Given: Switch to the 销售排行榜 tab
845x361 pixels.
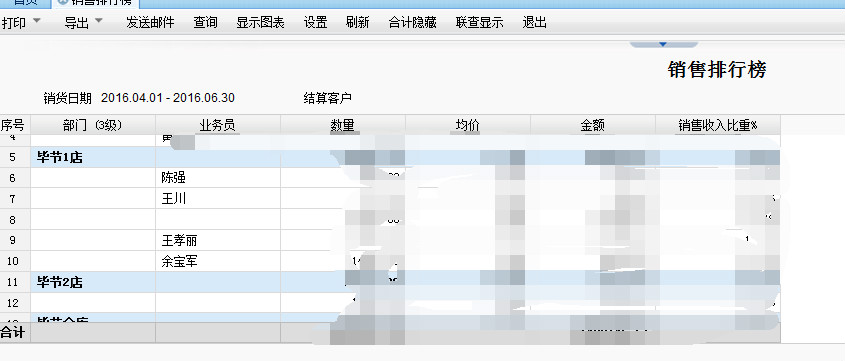Looking at the screenshot, I should [x=96, y=3].
